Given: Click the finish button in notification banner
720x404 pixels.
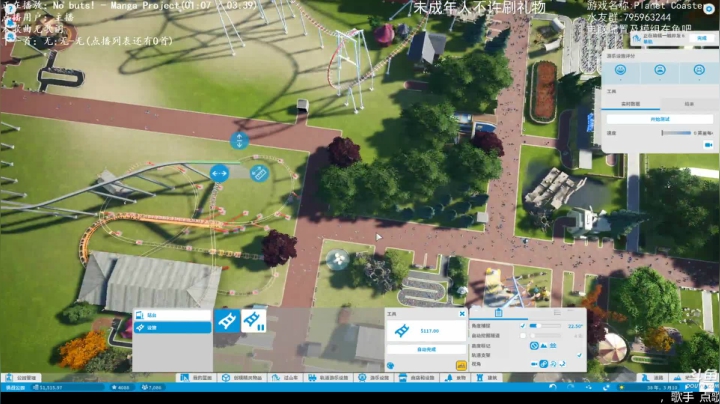Looking at the screenshot, I should tap(702, 39).
